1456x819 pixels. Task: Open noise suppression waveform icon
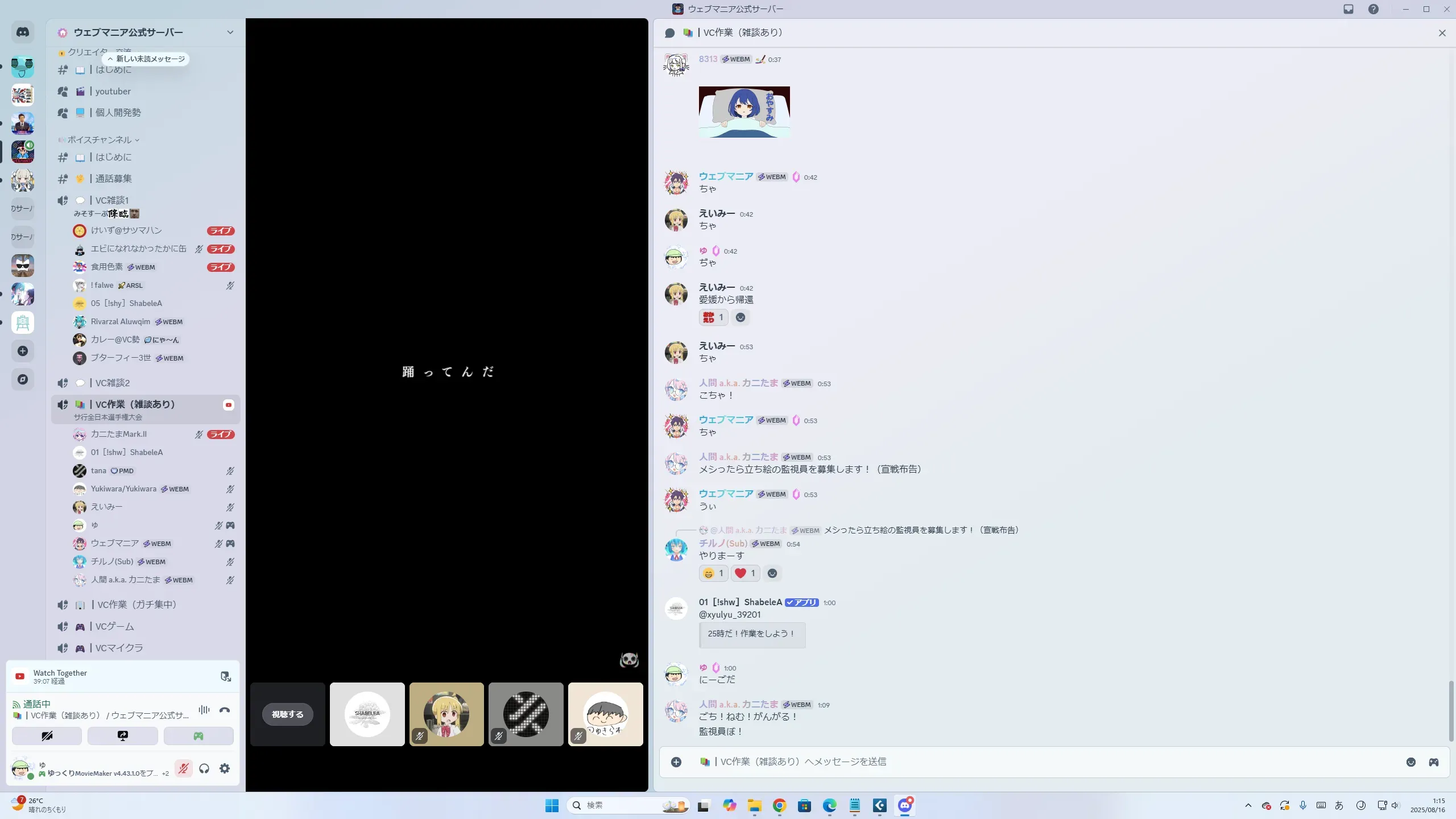(x=204, y=710)
